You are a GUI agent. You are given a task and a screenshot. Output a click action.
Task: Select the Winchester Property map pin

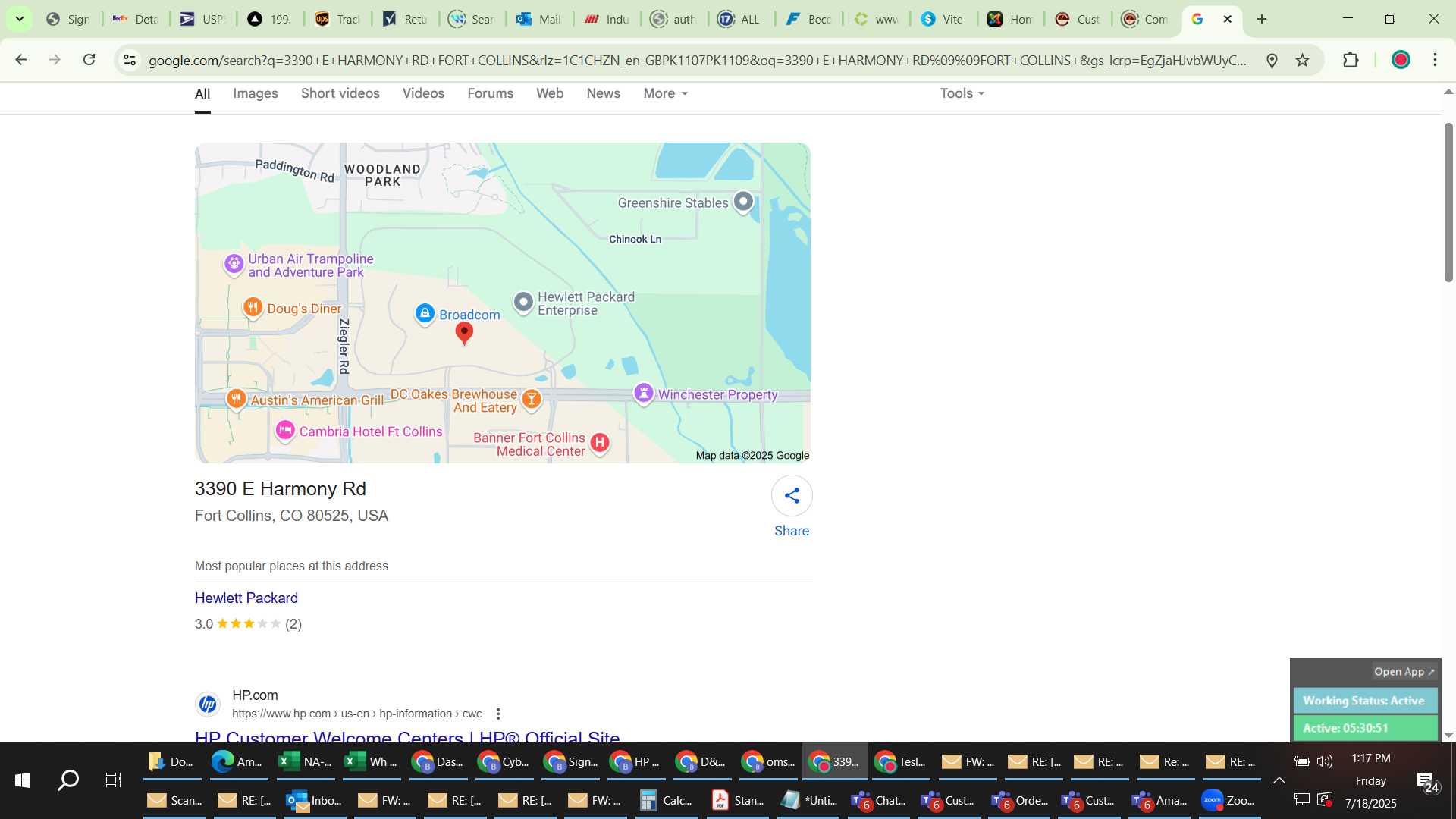coord(644,393)
